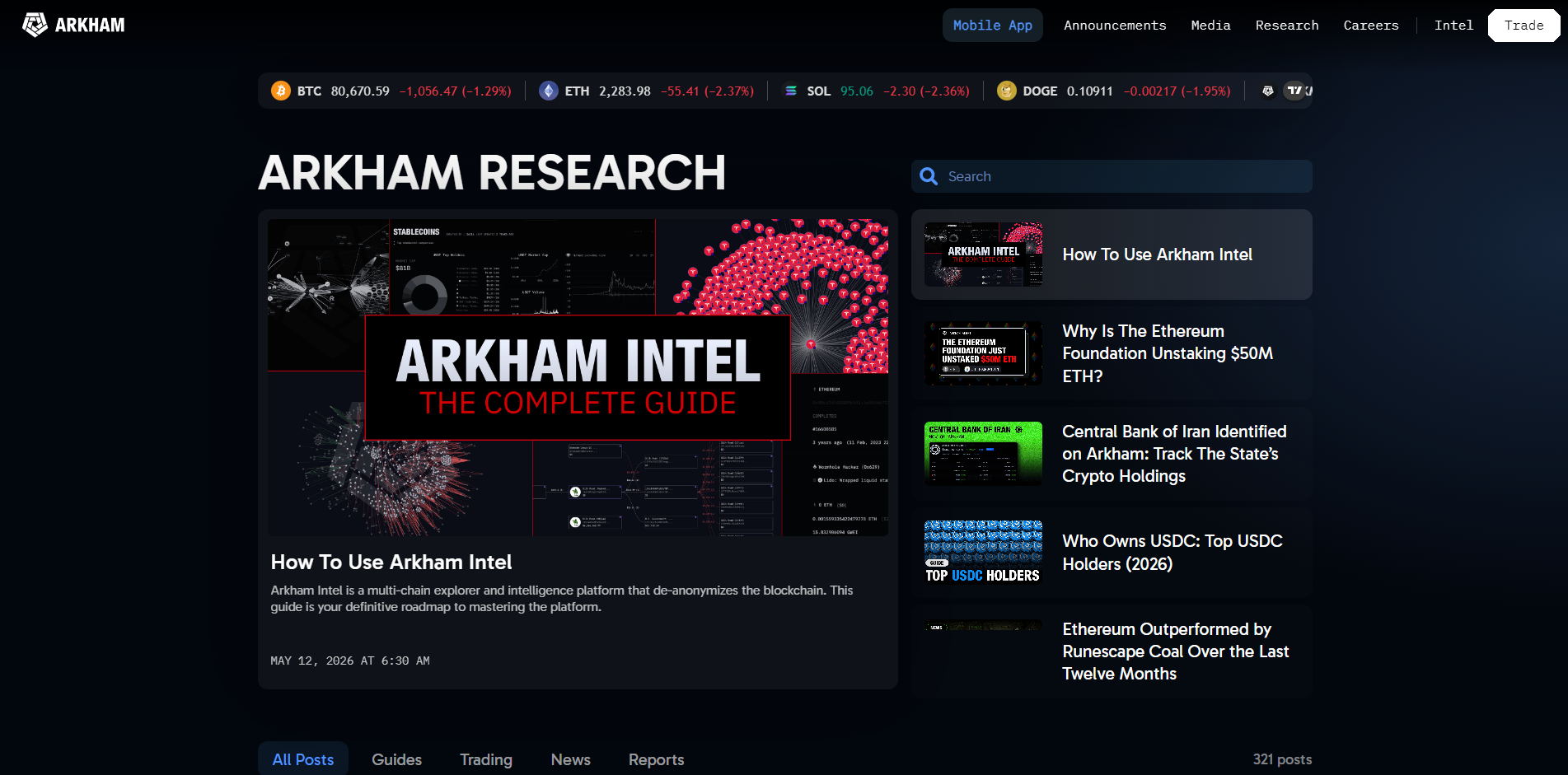Open the featured Arkham Intel guide image
The width and height of the screenshot is (1568, 775).
tap(578, 377)
